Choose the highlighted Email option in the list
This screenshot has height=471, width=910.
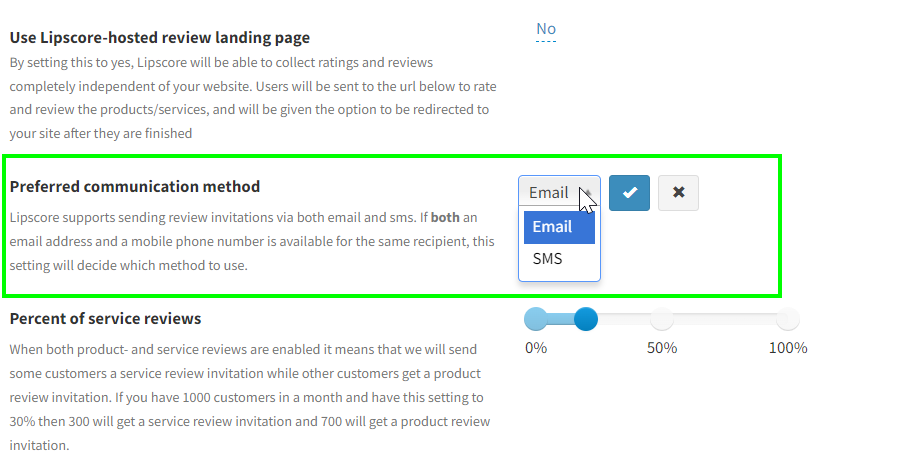(x=559, y=227)
